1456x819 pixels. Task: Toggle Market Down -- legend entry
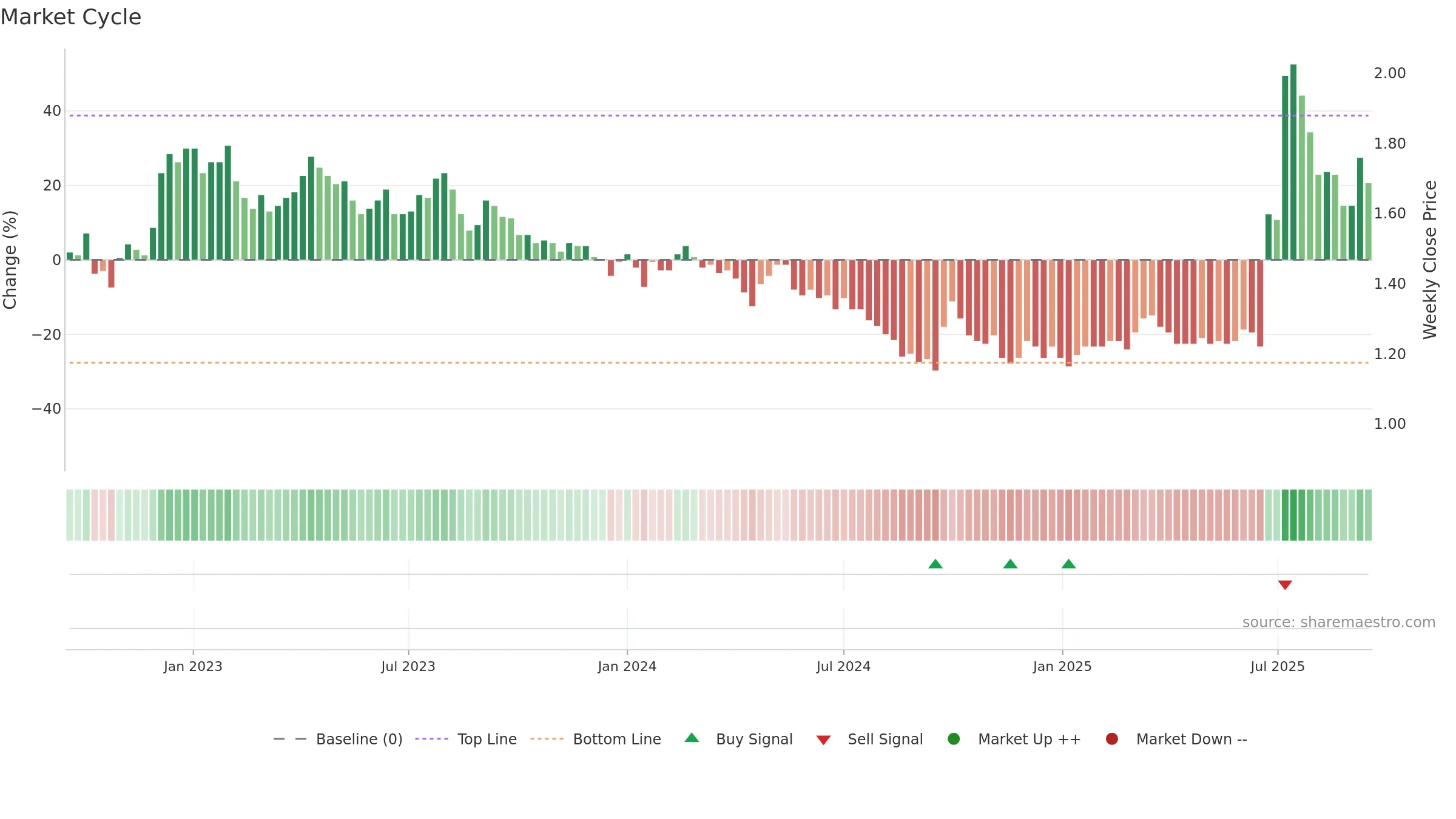(x=1176, y=739)
